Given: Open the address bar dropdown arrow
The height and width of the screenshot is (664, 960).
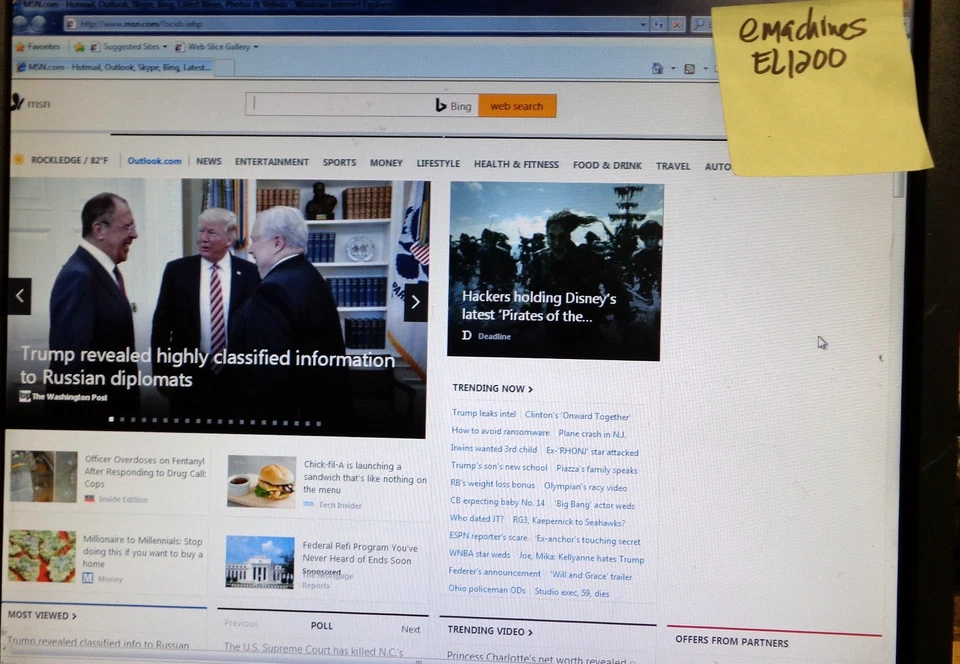Looking at the screenshot, I should pos(643,24).
